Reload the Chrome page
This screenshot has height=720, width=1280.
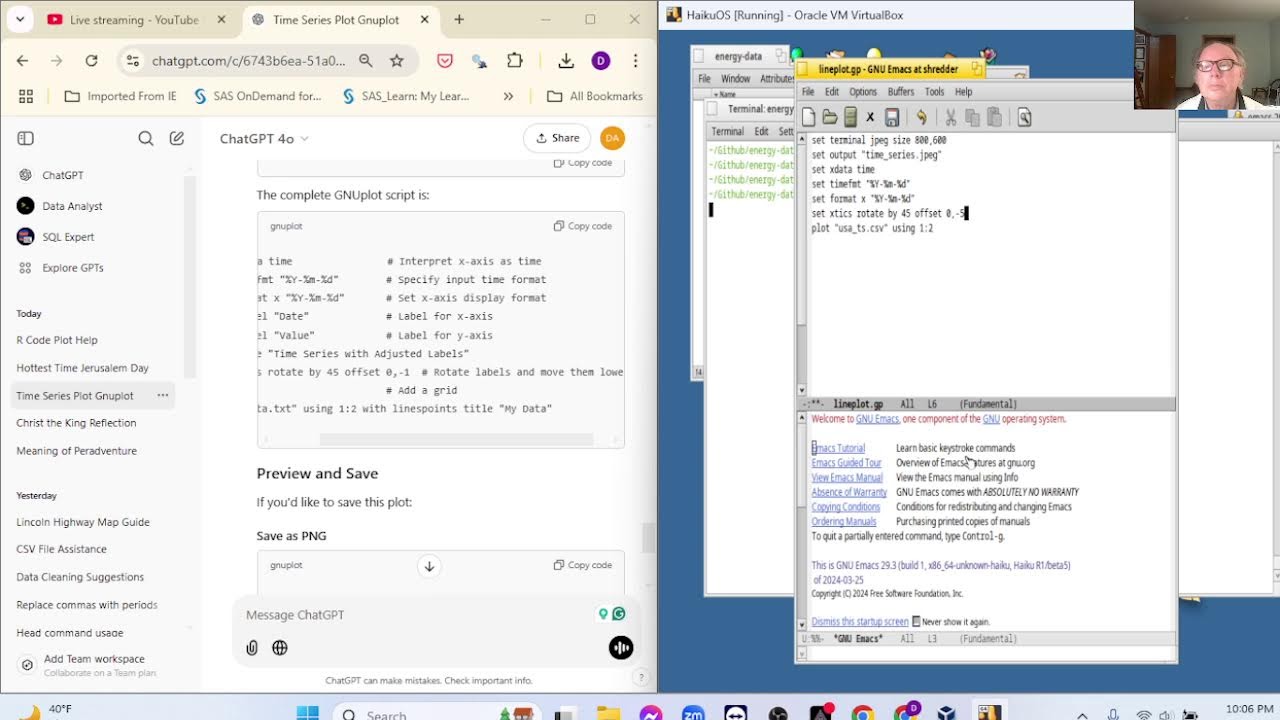click(x=91, y=61)
